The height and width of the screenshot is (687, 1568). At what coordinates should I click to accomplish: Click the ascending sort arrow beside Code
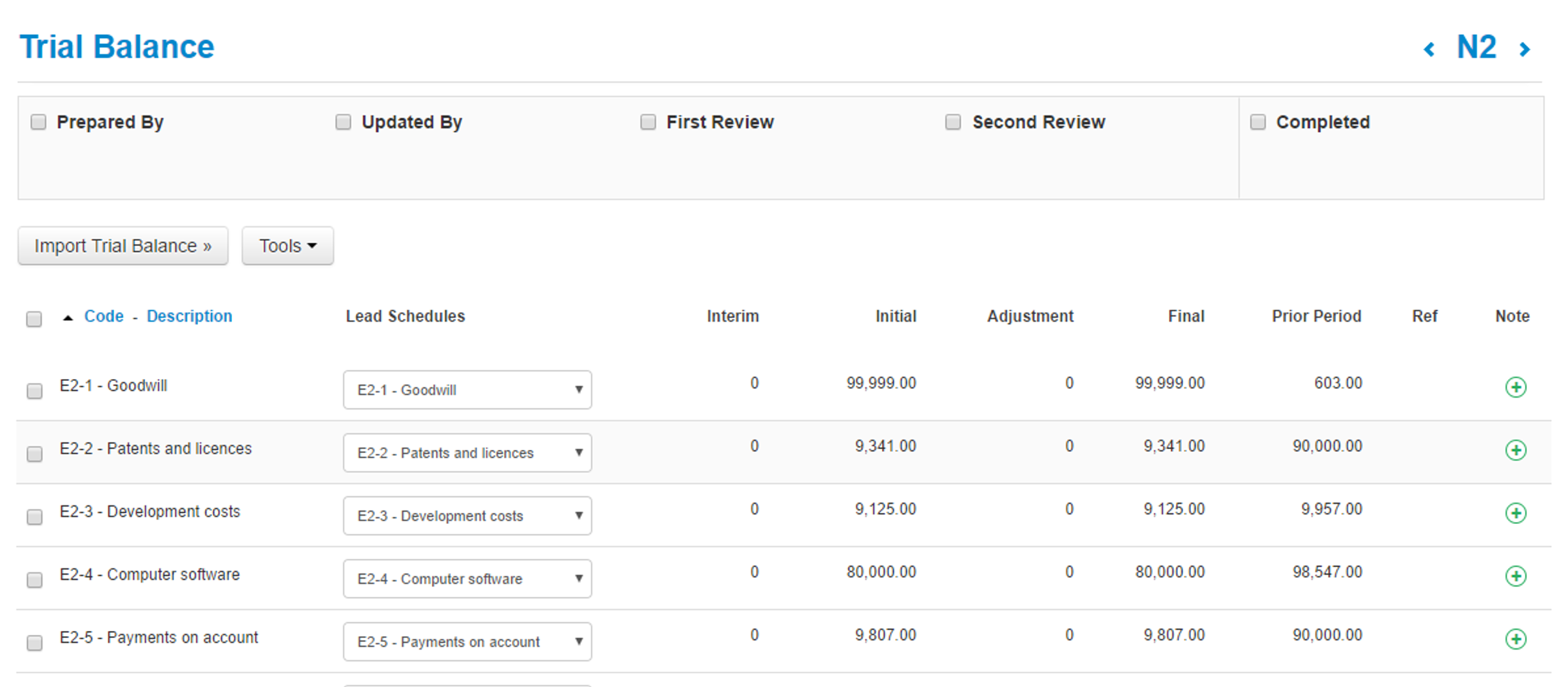pos(68,317)
